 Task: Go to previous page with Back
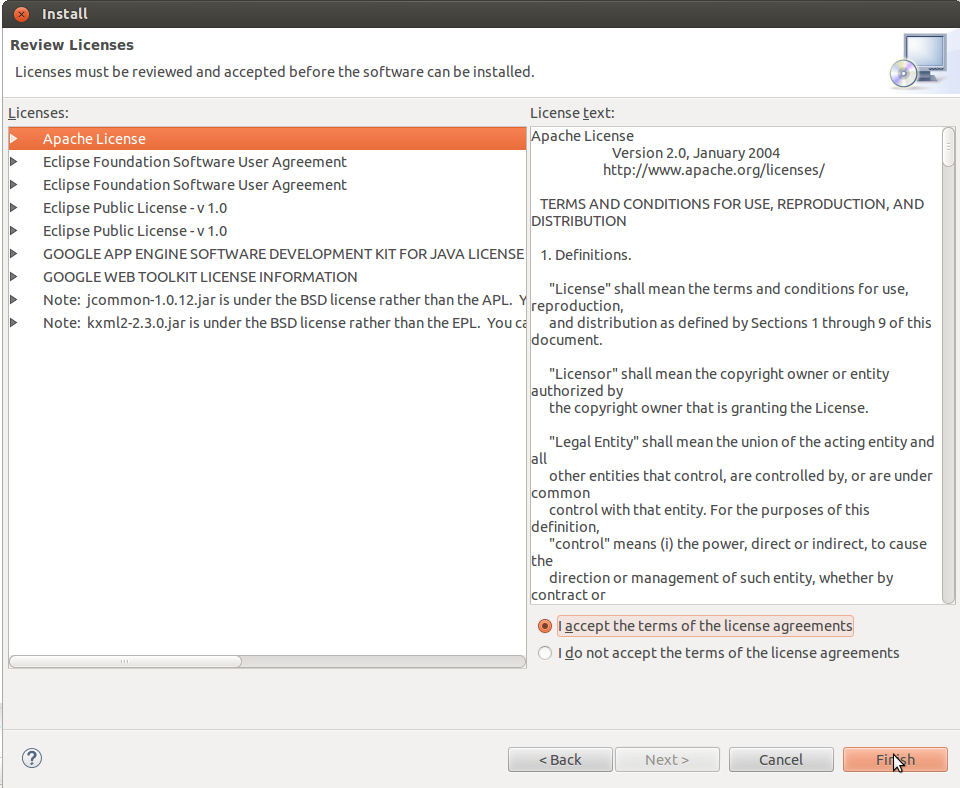coord(560,760)
